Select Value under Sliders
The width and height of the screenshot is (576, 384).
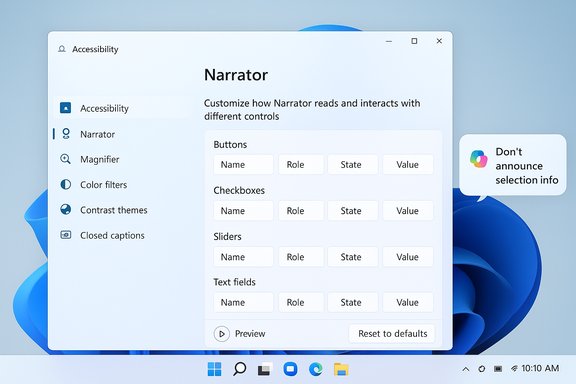coord(408,257)
